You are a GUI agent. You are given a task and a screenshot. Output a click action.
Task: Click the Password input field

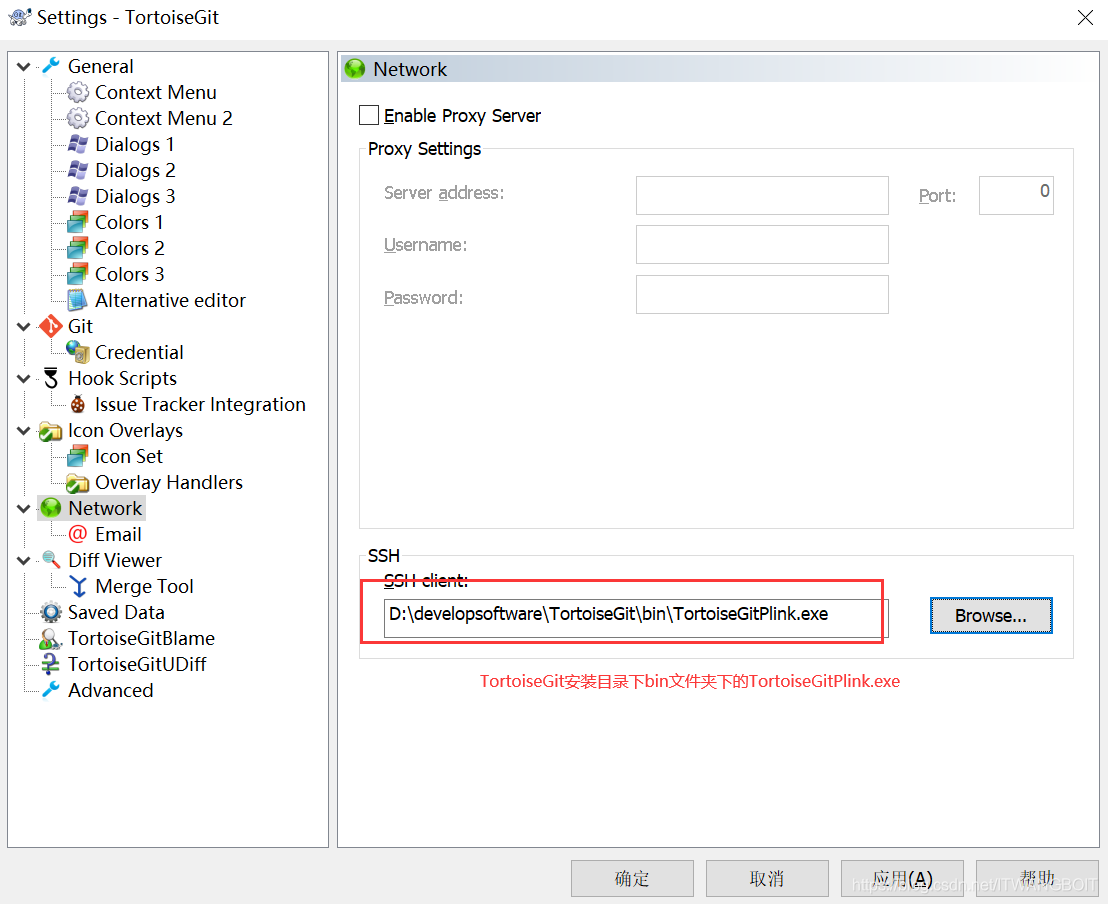point(762,294)
